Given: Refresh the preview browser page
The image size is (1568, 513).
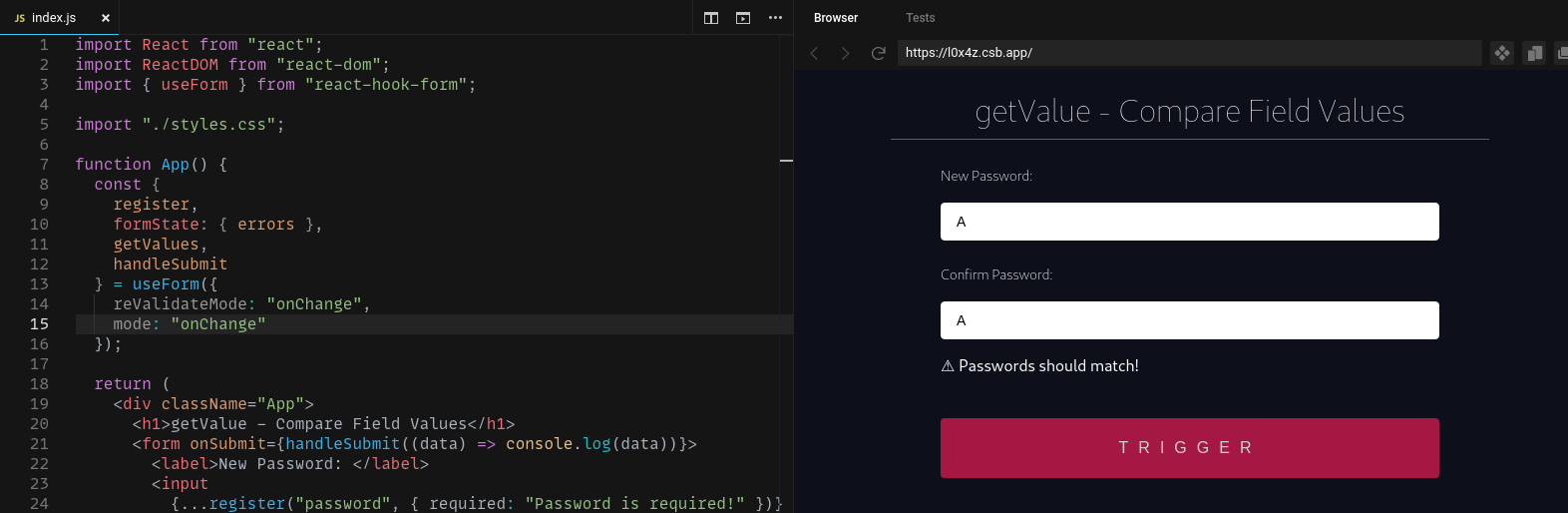Looking at the screenshot, I should (x=878, y=53).
